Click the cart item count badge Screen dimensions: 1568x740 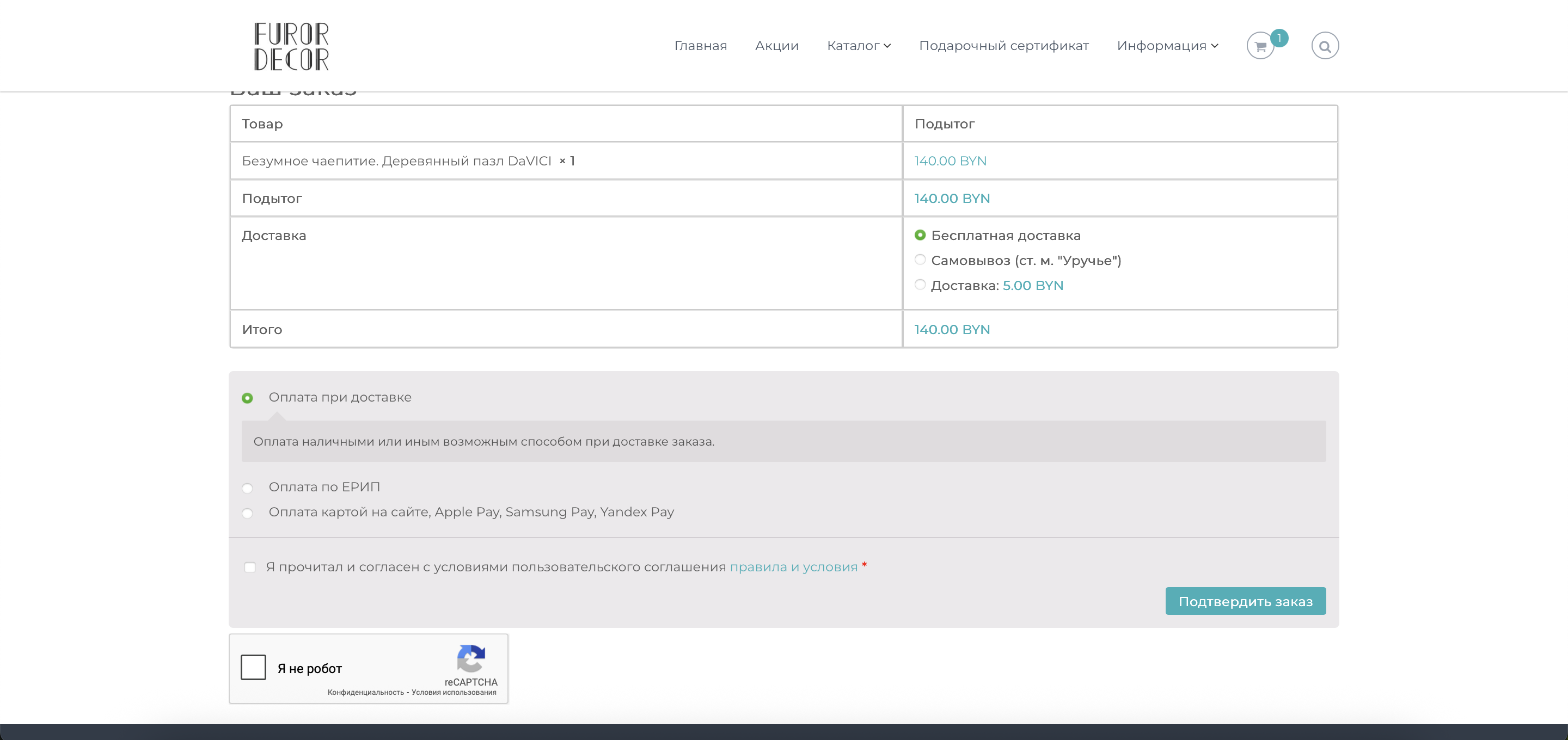click(x=1279, y=38)
